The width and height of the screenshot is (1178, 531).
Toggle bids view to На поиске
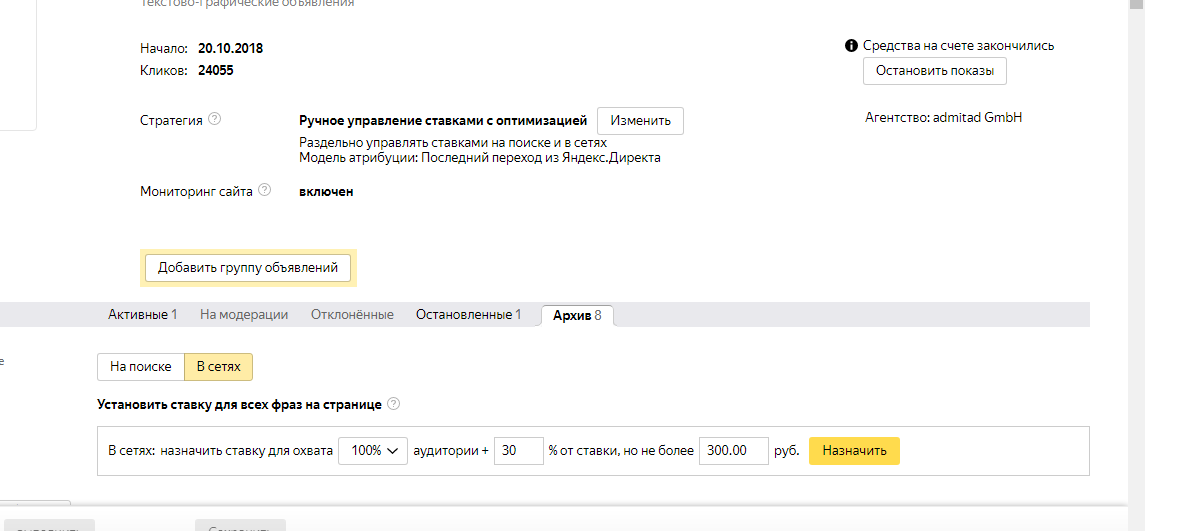pyautogui.click(x=140, y=367)
